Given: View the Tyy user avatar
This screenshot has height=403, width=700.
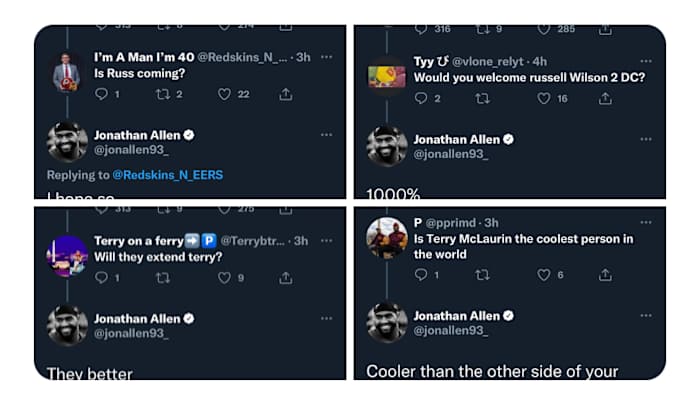Looking at the screenshot, I should coord(387,76).
